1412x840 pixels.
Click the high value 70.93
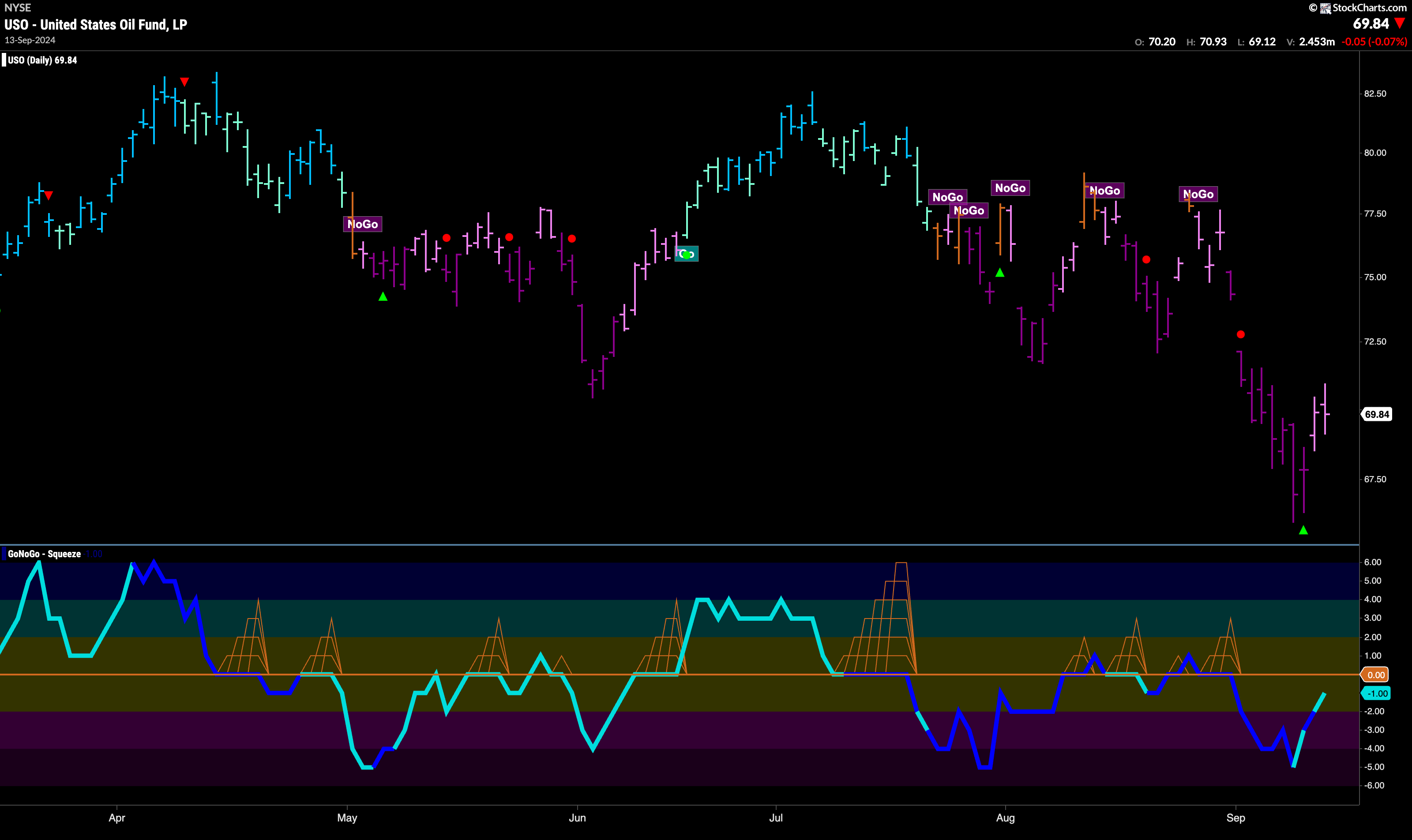tap(1213, 42)
